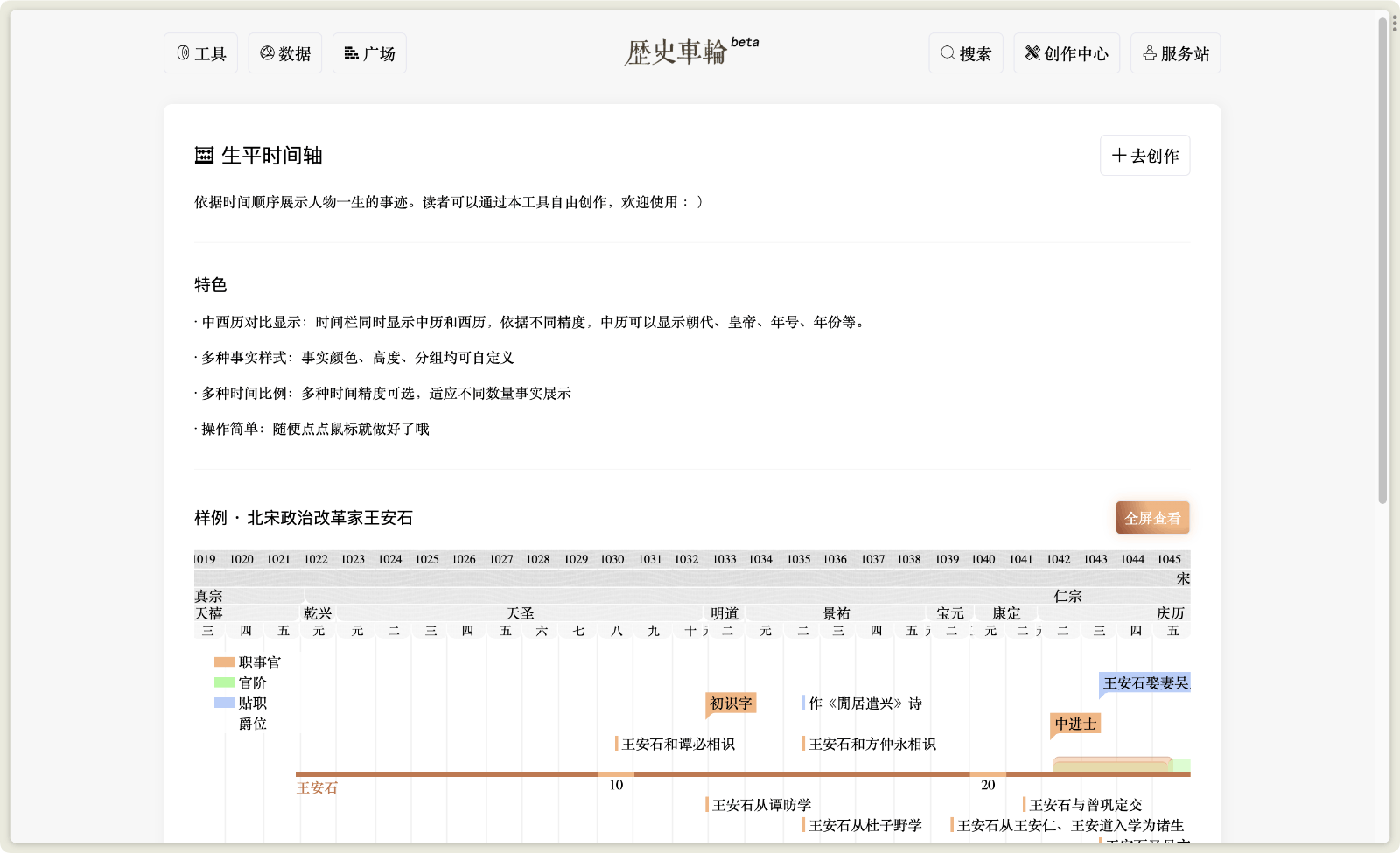
Task: Open the 广场 menu item
Action: coord(369,52)
